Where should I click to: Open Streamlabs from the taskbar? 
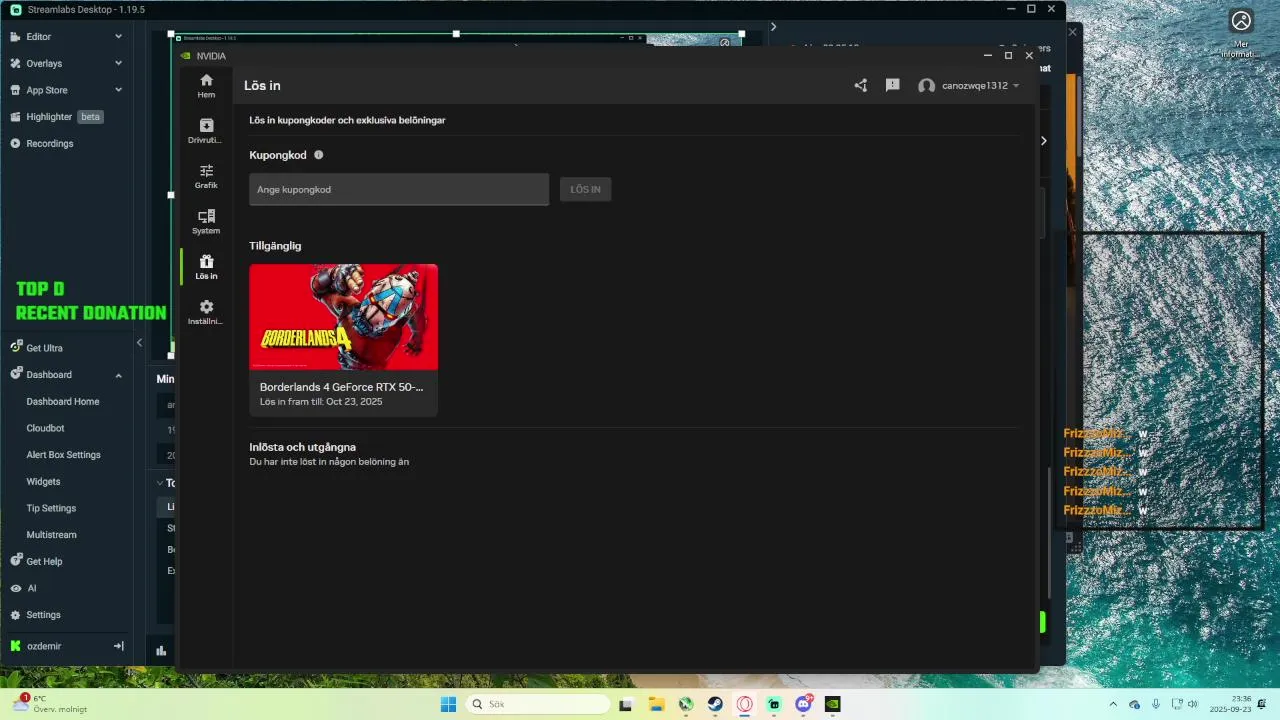coord(774,704)
